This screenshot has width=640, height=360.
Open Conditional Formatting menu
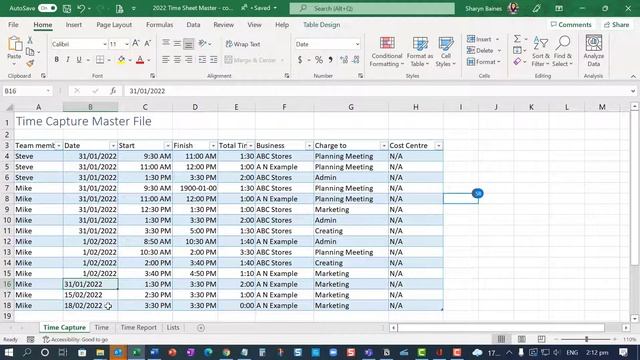387,51
